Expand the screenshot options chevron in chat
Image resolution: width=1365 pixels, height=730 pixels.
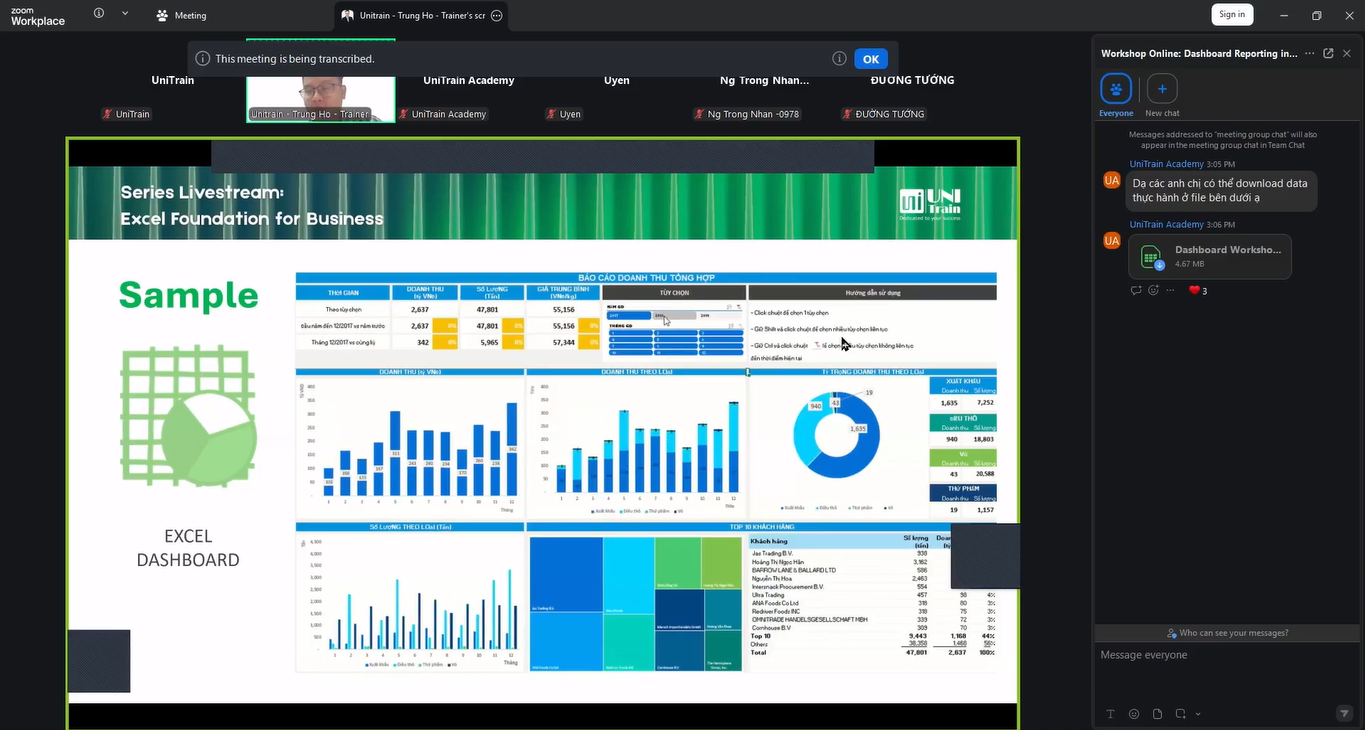point(1198,714)
